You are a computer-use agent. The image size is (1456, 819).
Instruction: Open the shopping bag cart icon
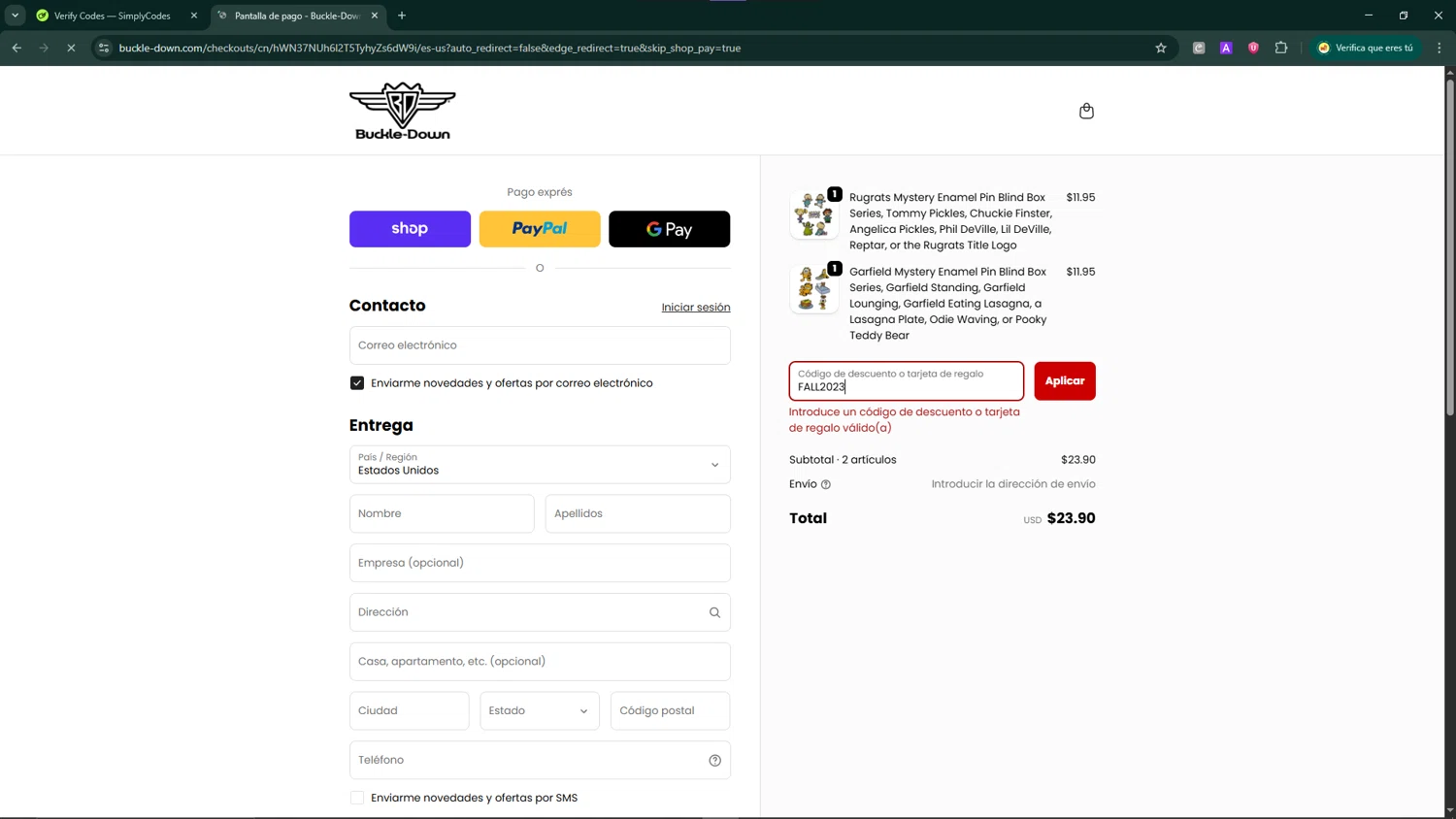pyautogui.click(x=1086, y=111)
